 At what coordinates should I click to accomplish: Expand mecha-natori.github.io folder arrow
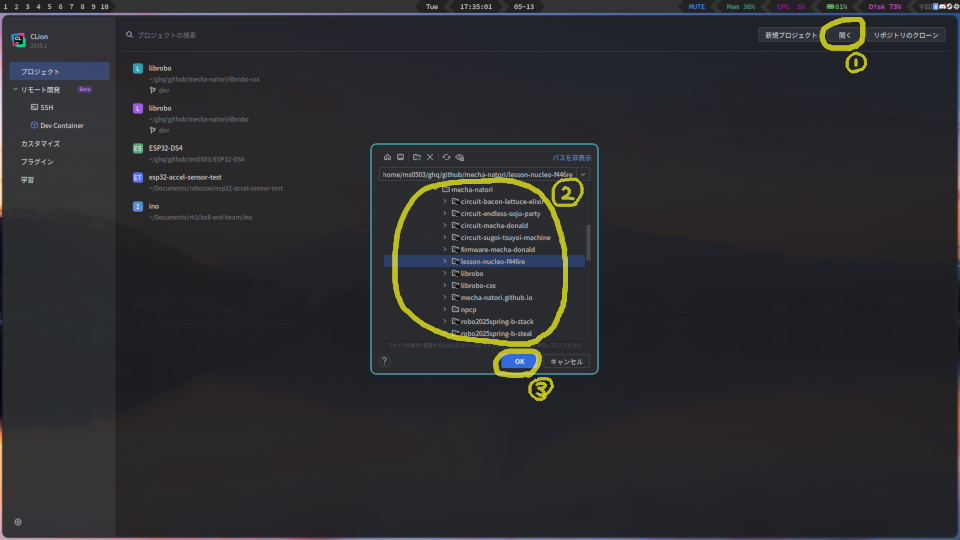(445, 298)
